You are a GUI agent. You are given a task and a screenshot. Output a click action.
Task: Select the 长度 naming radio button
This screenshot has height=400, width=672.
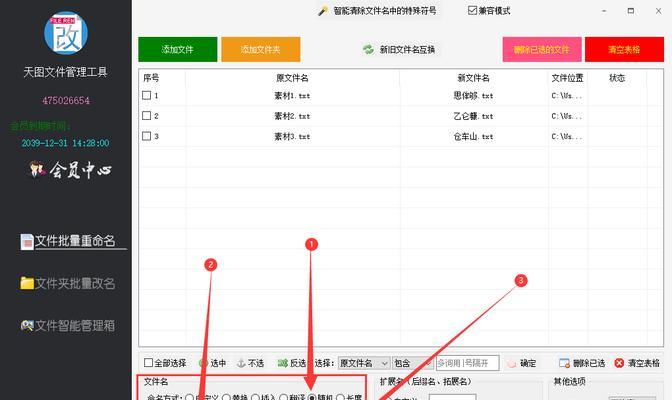point(340,398)
